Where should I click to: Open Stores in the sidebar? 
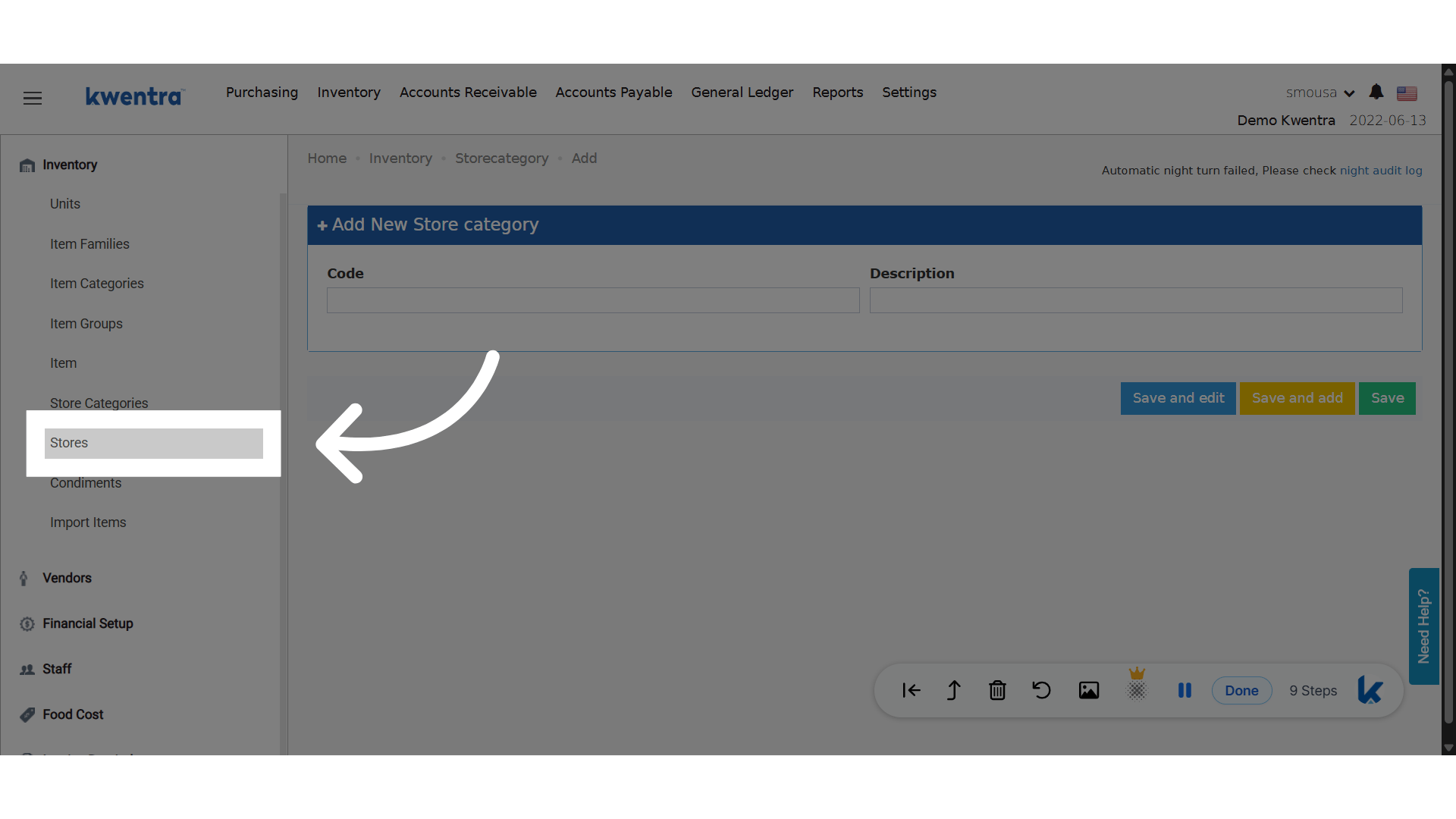(x=154, y=444)
